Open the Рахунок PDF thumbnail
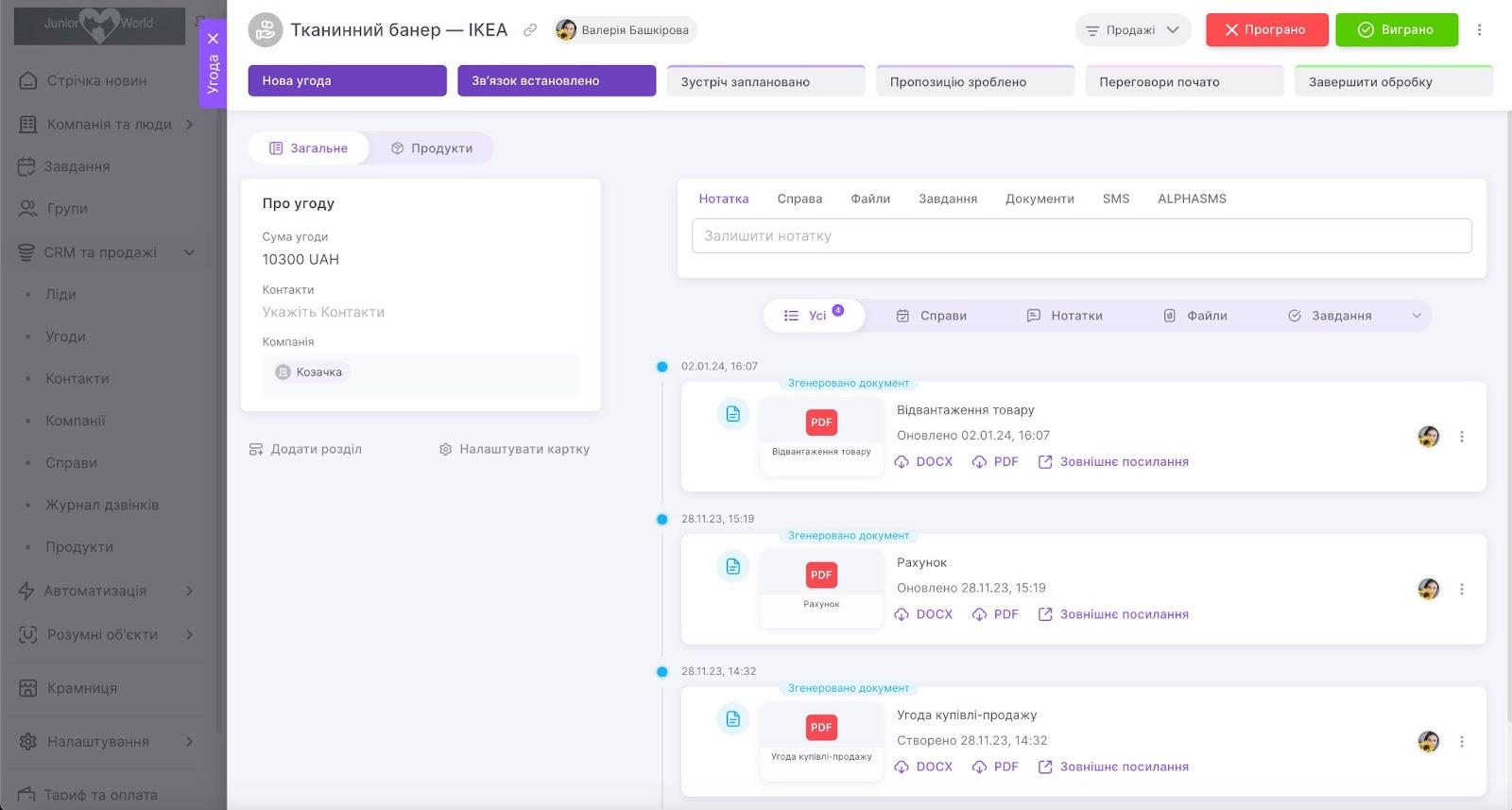 (821, 588)
